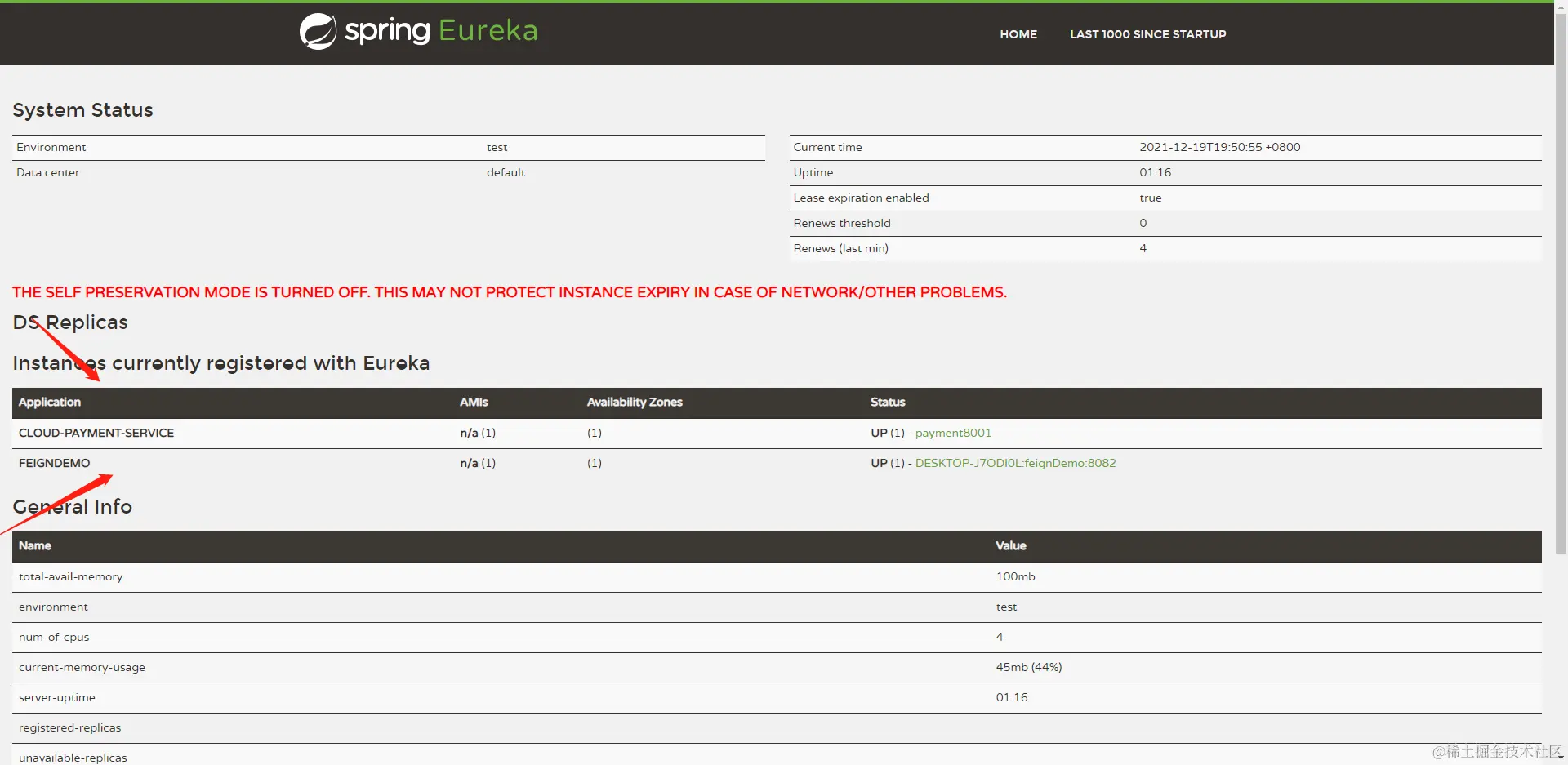
Task: Click the System Status heading
Action: pyautogui.click(x=82, y=110)
